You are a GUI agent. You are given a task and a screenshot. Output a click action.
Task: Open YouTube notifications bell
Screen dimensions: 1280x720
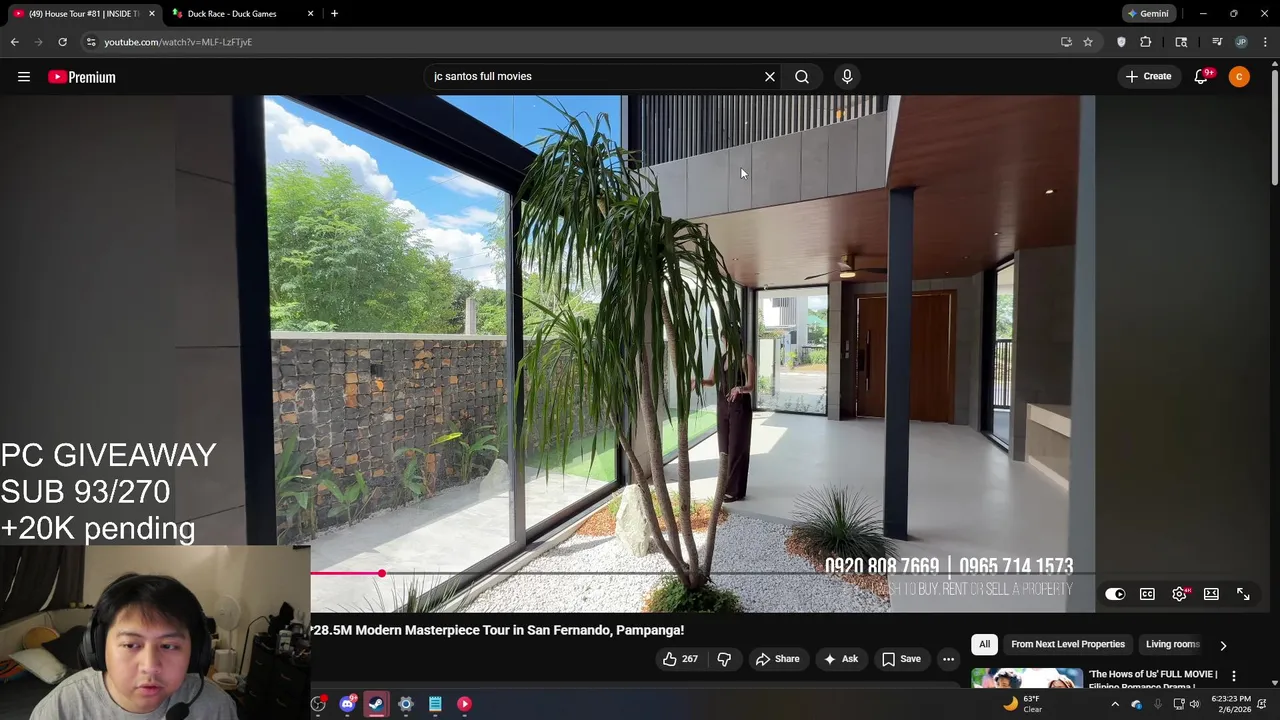[1202, 77]
